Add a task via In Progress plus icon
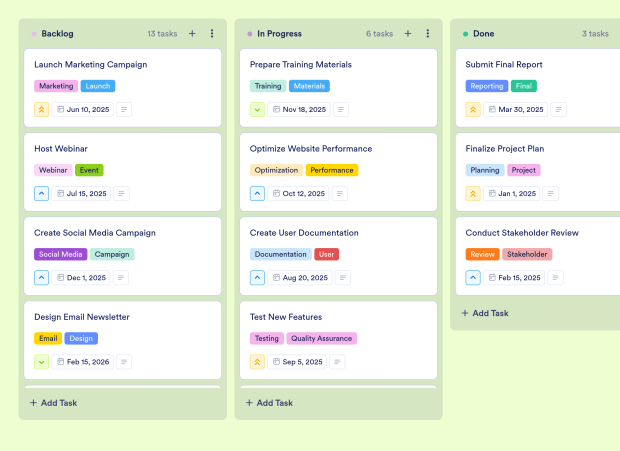Screen dimensions: 620x451 [x=408, y=34]
